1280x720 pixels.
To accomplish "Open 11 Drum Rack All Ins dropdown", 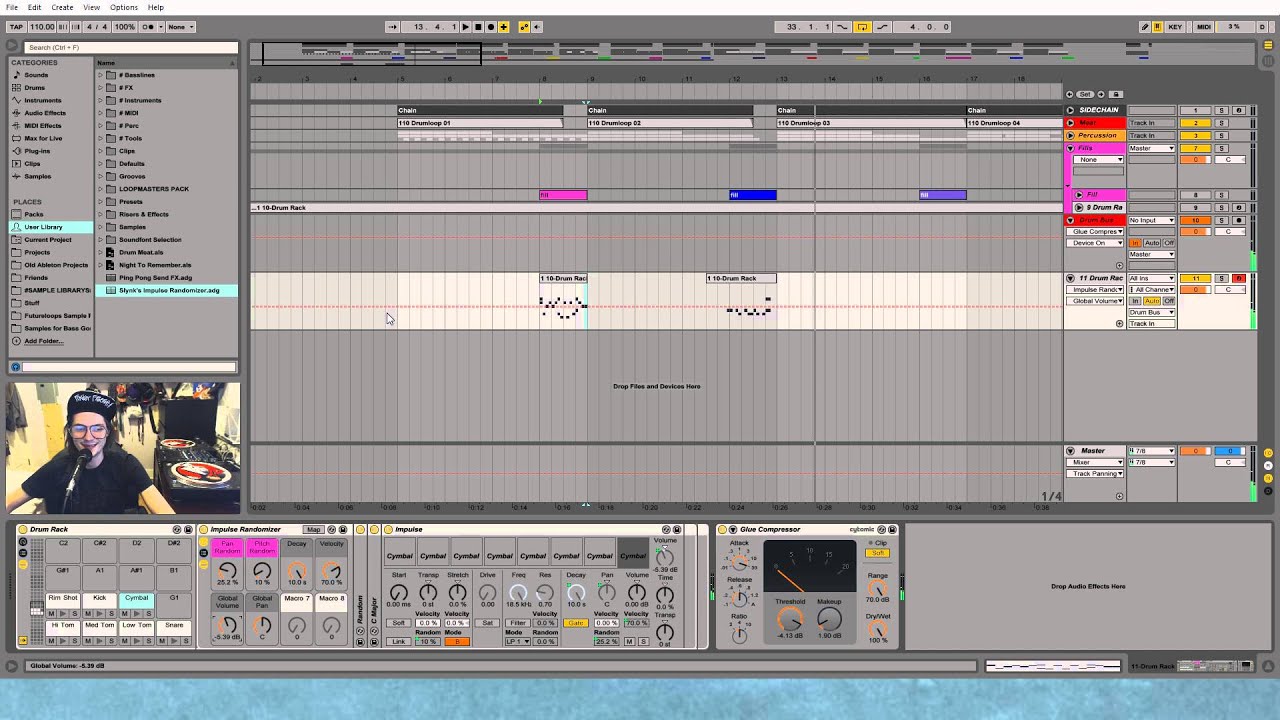I will (x=1151, y=278).
